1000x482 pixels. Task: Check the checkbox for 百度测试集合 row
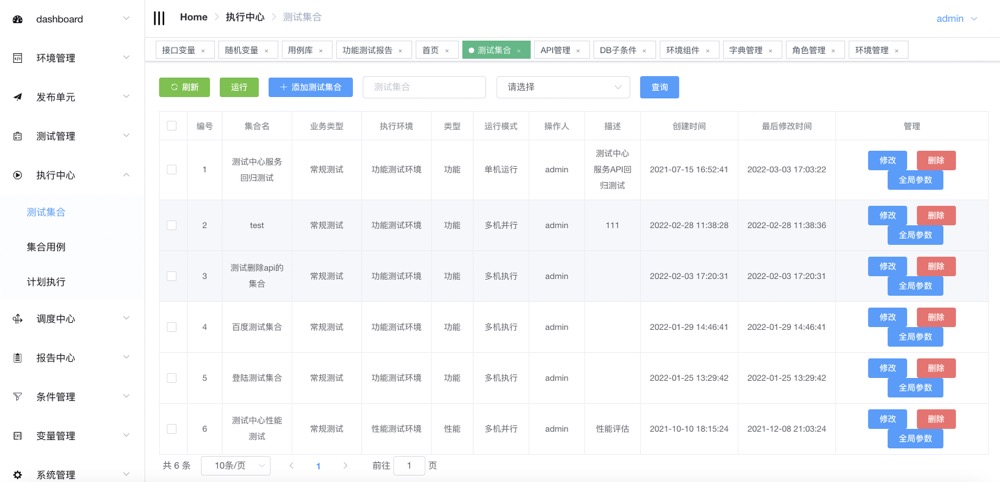pos(172,327)
